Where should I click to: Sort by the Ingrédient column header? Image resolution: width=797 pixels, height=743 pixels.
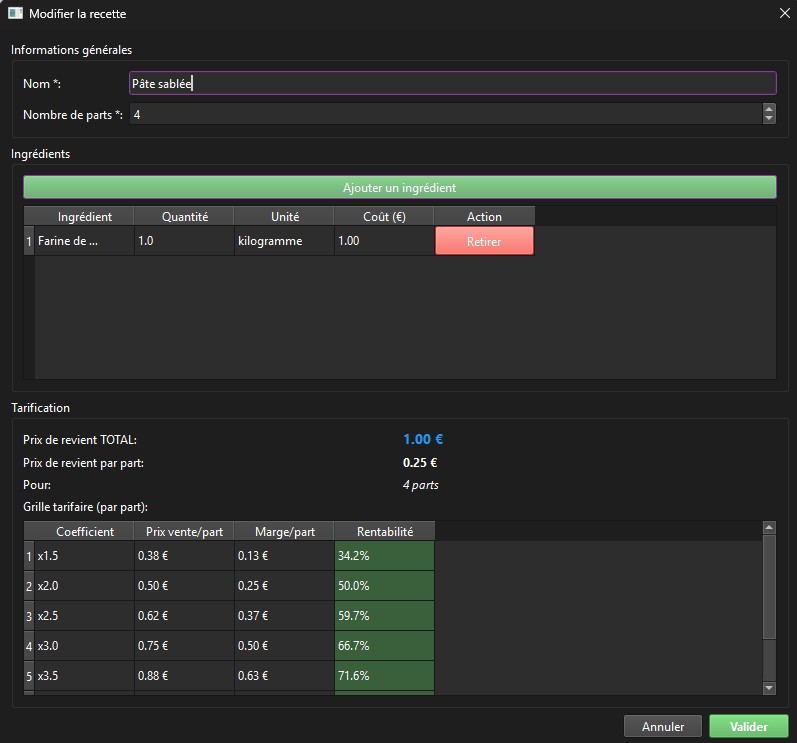coord(84,216)
